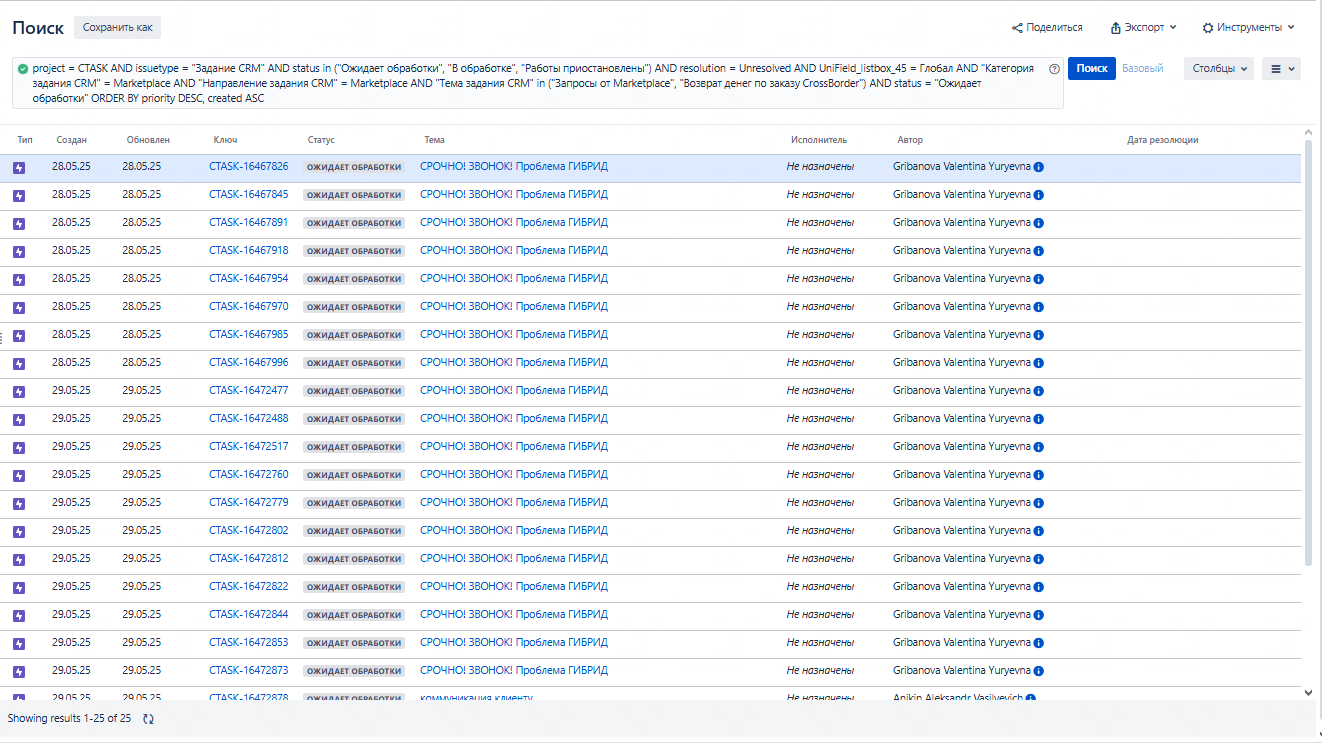Open issue key CTASK-16467985
1322x743 pixels.
pyautogui.click(x=248, y=335)
